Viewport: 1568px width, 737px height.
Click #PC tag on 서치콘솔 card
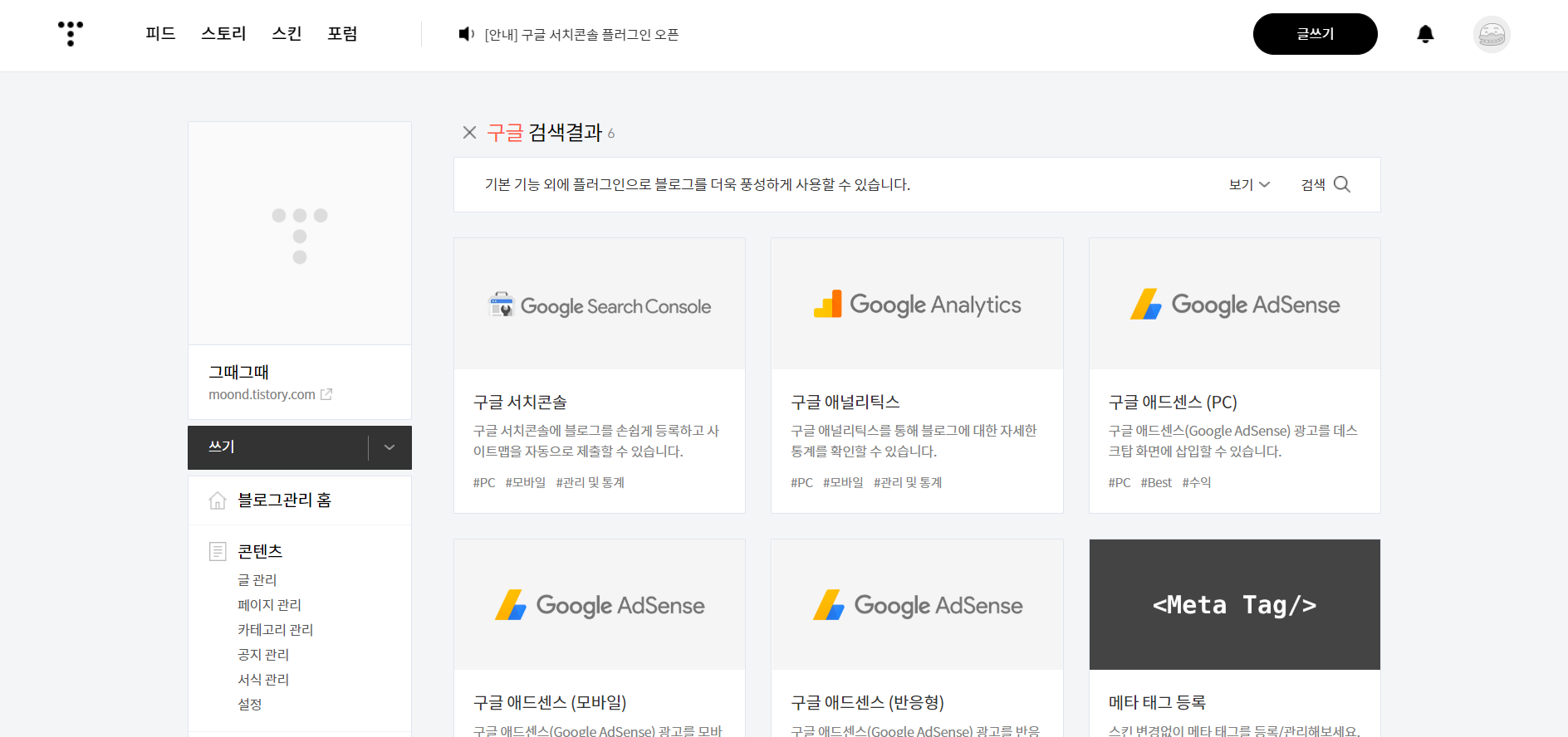click(484, 483)
